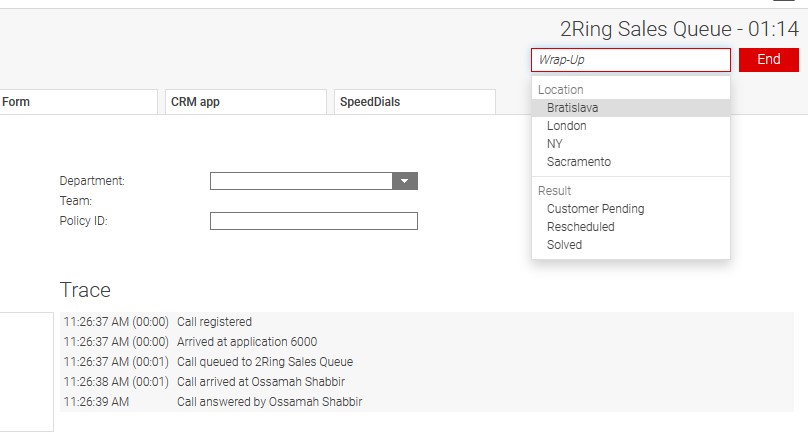Select 'Arrived at application 6000' trace row
Viewport: 808px width, 433px height.
(247, 342)
